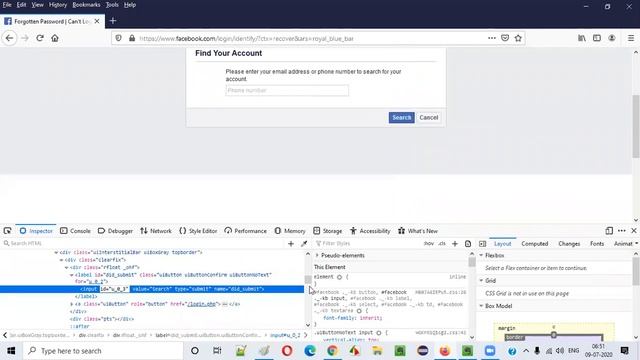
Task: Open the Style Editor tab
Action: (x=198, y=231)
